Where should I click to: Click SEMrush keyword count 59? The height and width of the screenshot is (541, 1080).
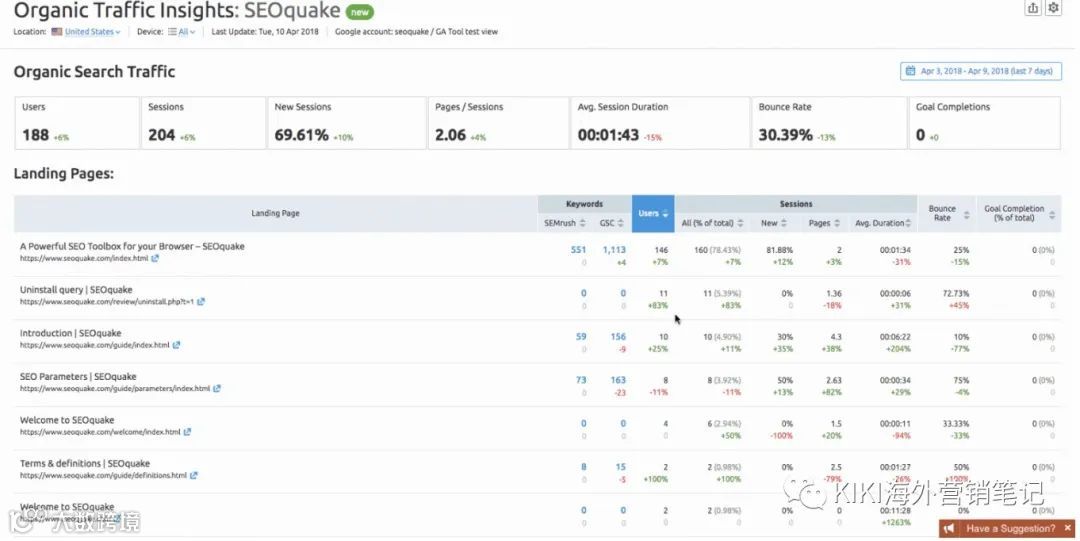(581, 336)
